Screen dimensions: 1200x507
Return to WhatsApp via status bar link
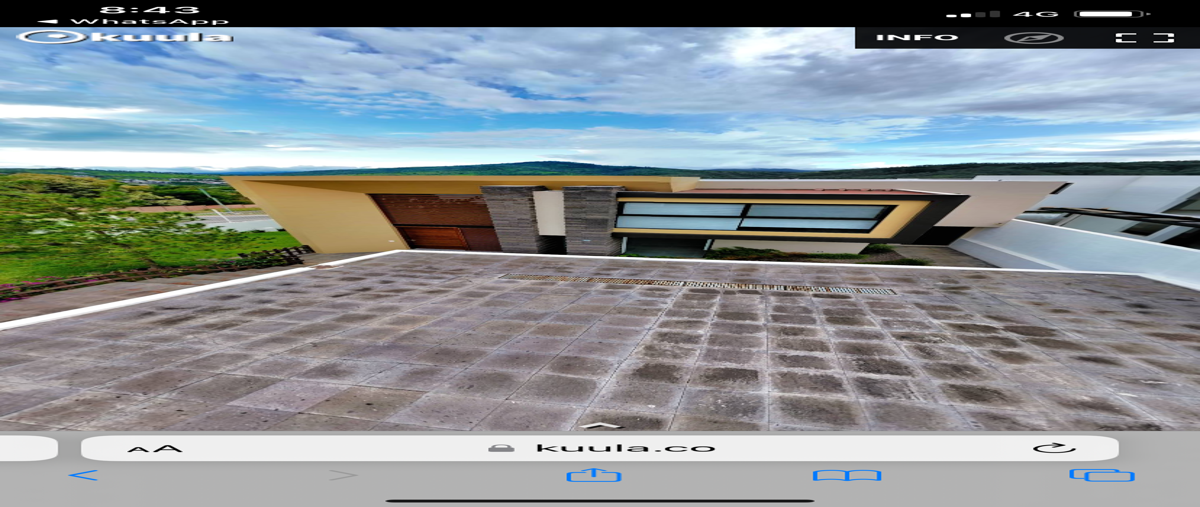[x=133, y=21]
